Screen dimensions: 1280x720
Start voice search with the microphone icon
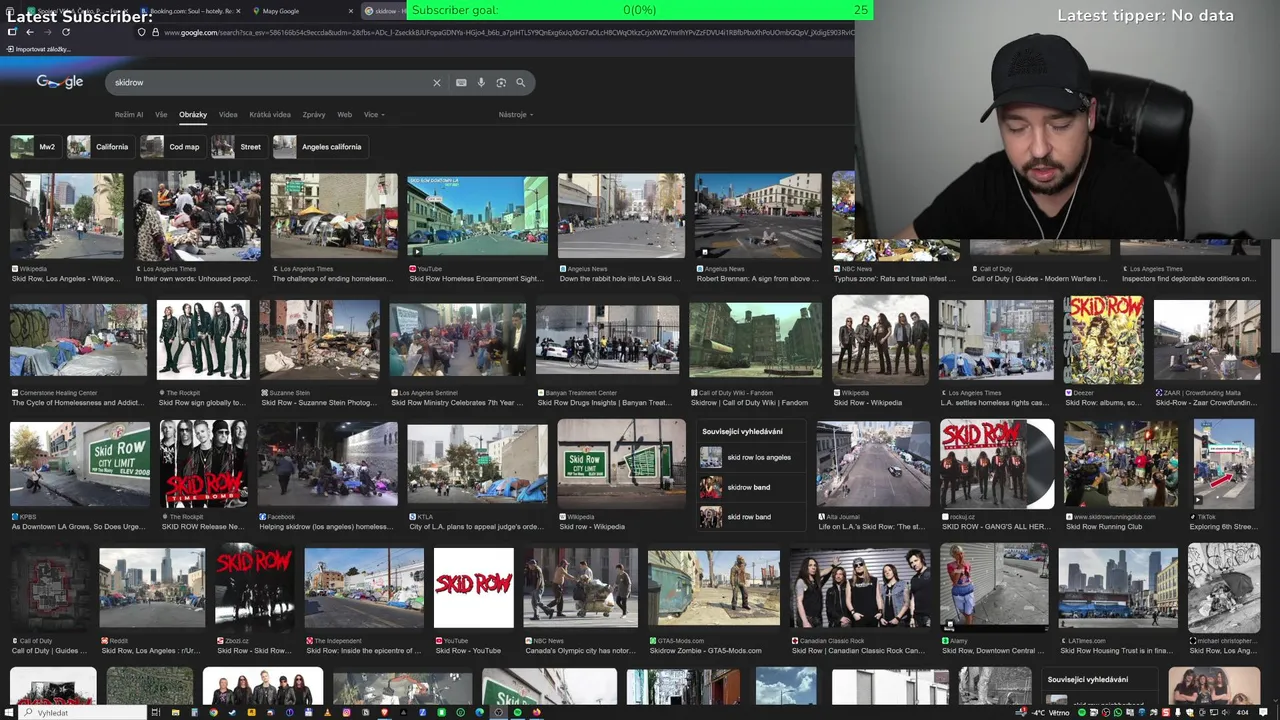[x=481, y=82]
